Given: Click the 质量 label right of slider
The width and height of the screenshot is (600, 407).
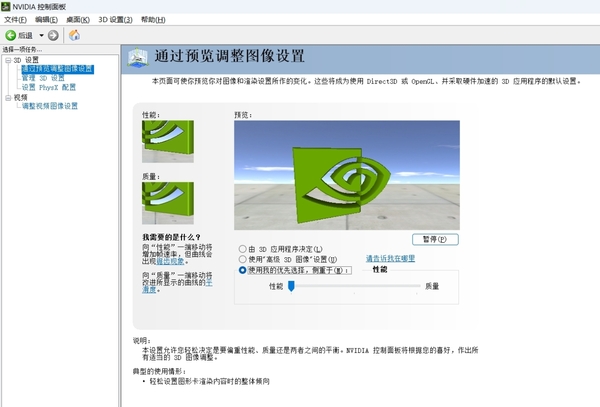Looking at the screenshot, I should point(432,286).
